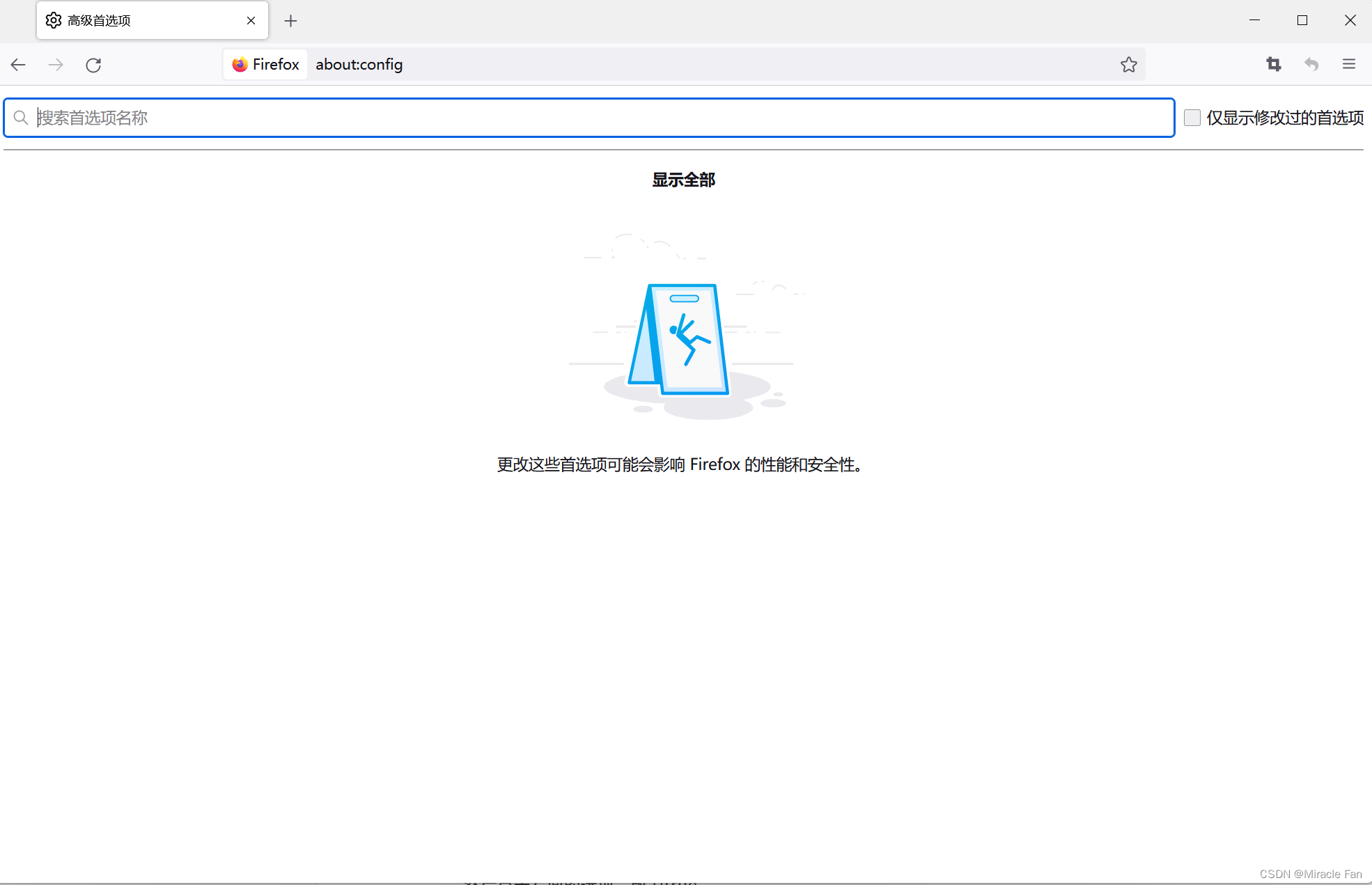Take a screenshot using the crop-shaped toolbar icon
Screen dimensions: 1372x885
pos(1274,64)
